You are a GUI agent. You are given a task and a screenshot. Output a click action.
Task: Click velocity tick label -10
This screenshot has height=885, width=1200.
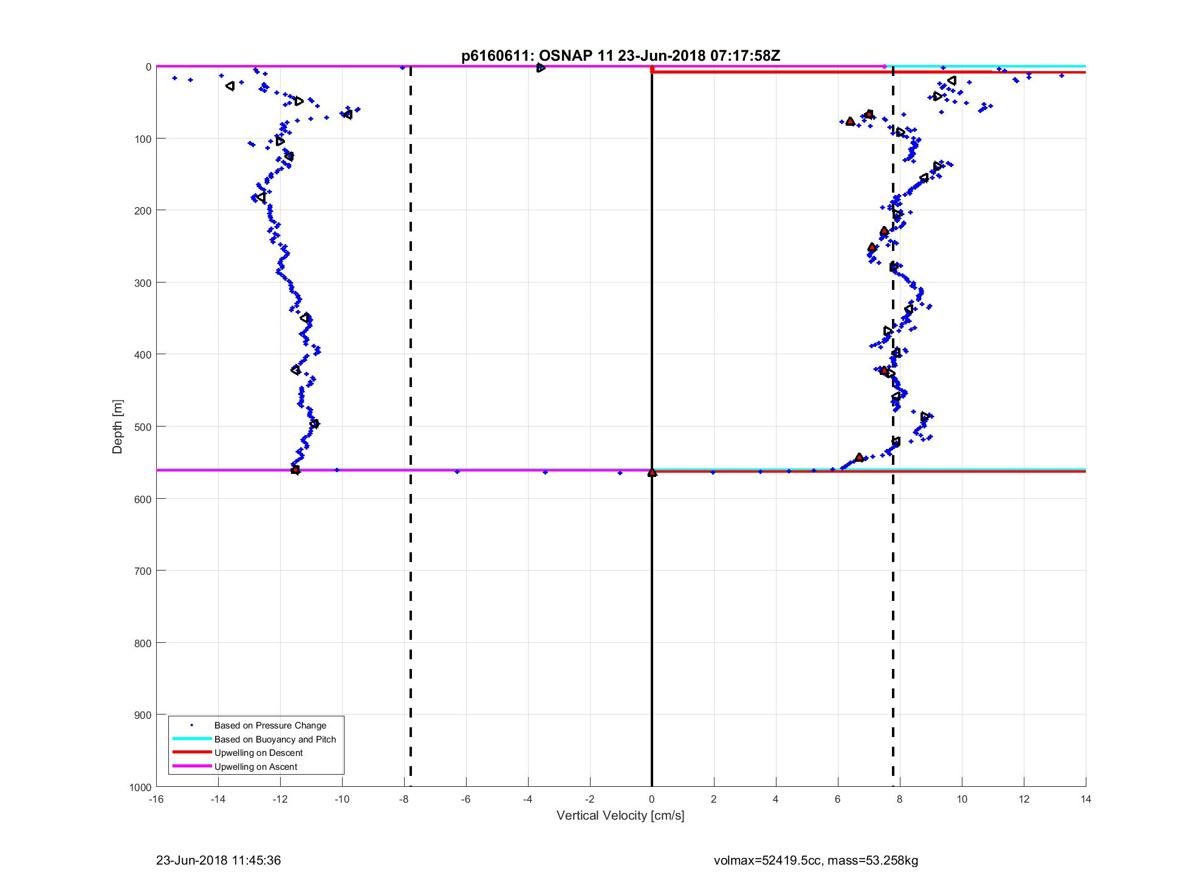(x=342, y=799)
